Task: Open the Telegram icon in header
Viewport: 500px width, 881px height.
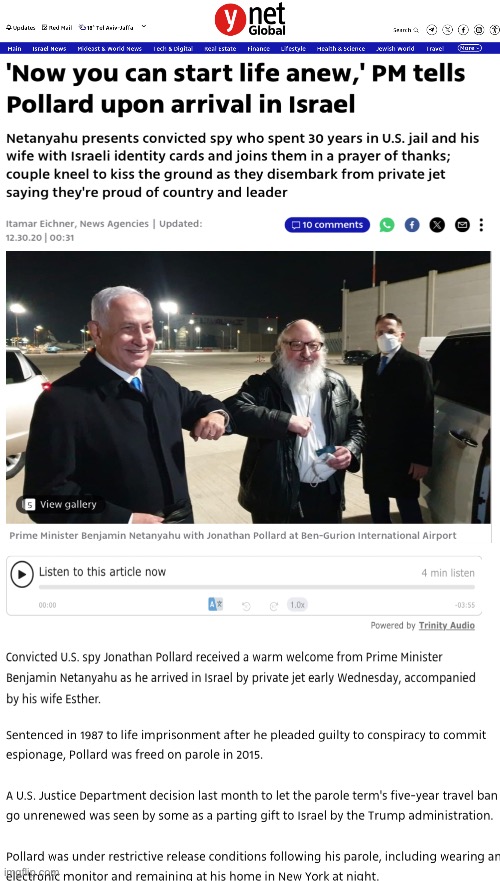Action: pos(431,30)
